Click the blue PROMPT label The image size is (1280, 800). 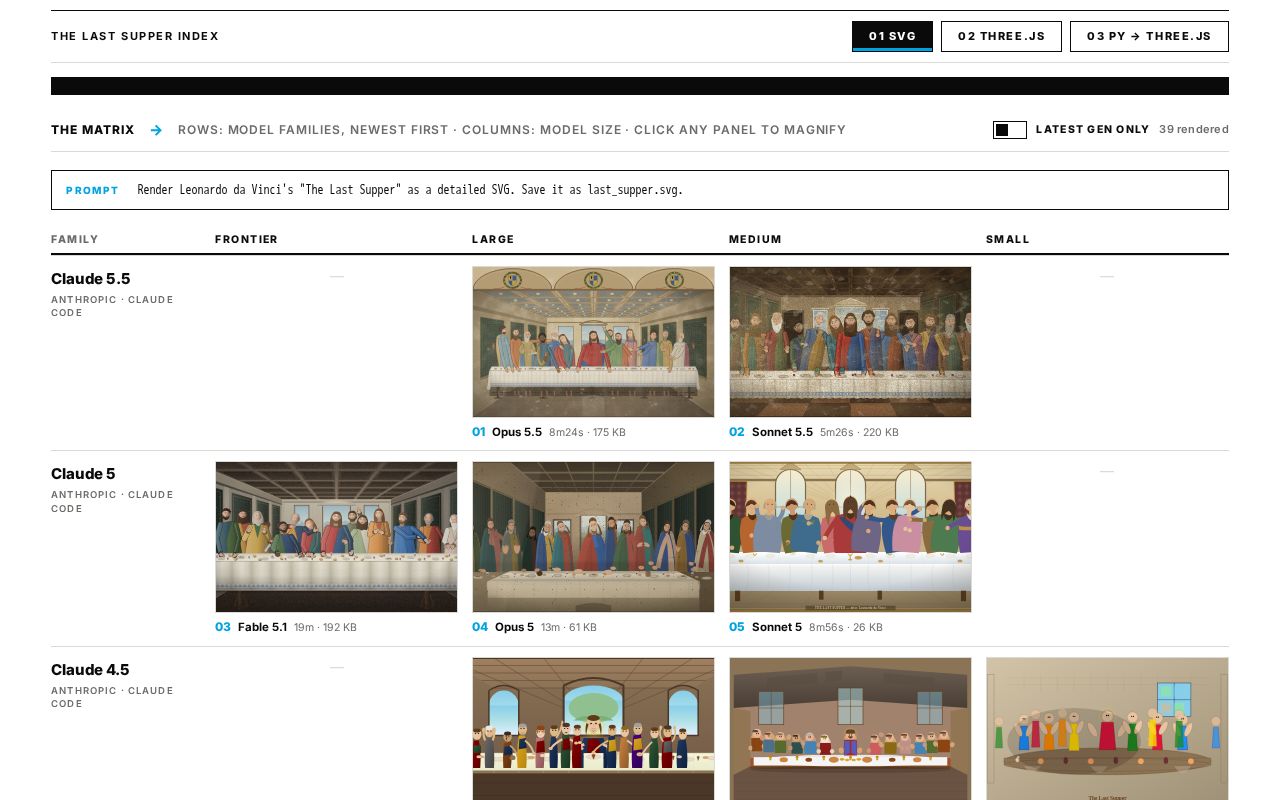[92, 190]
